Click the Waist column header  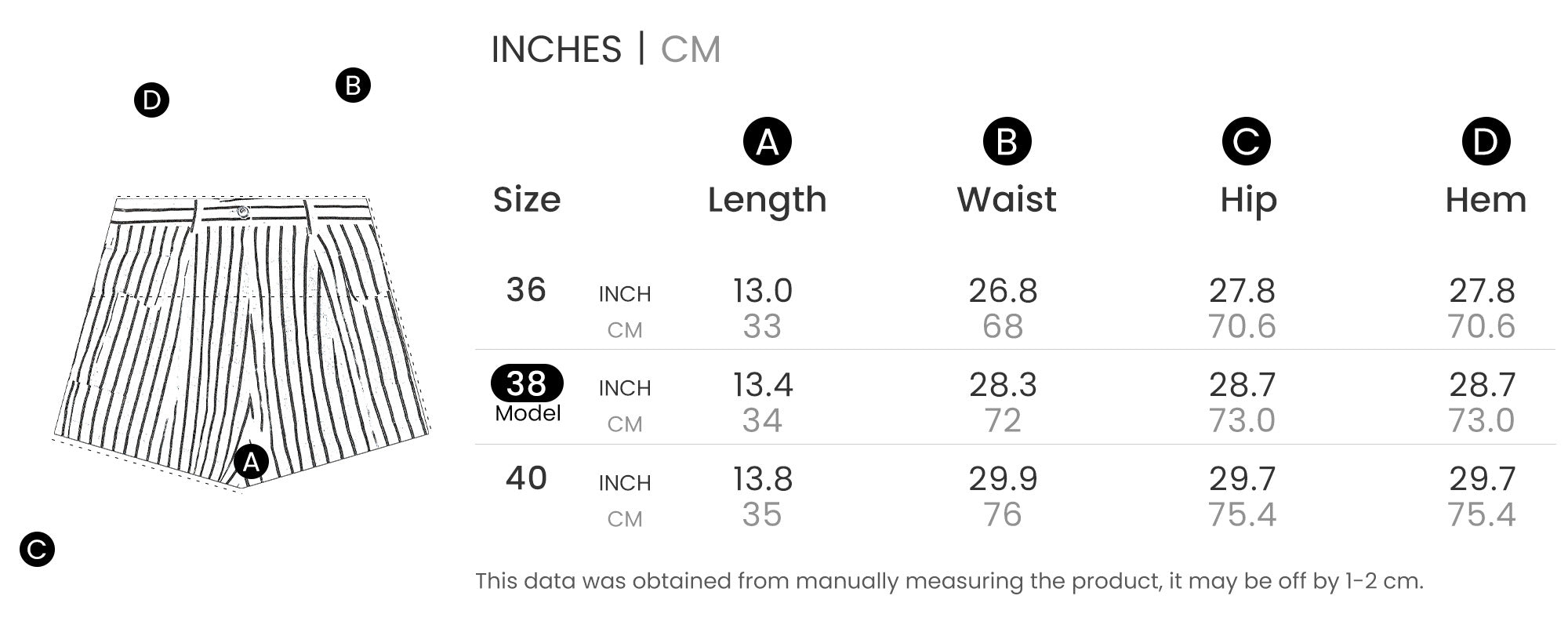click(1007, 200)
